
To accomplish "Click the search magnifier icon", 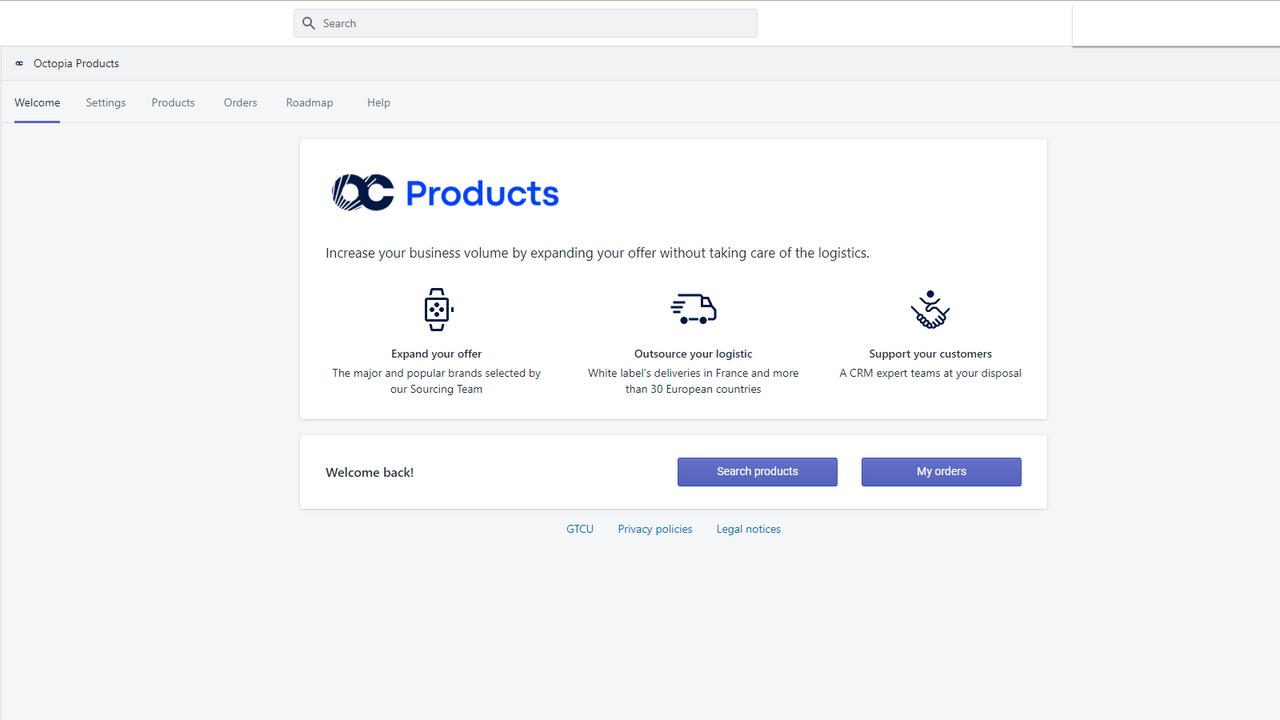I will (309, 23).
